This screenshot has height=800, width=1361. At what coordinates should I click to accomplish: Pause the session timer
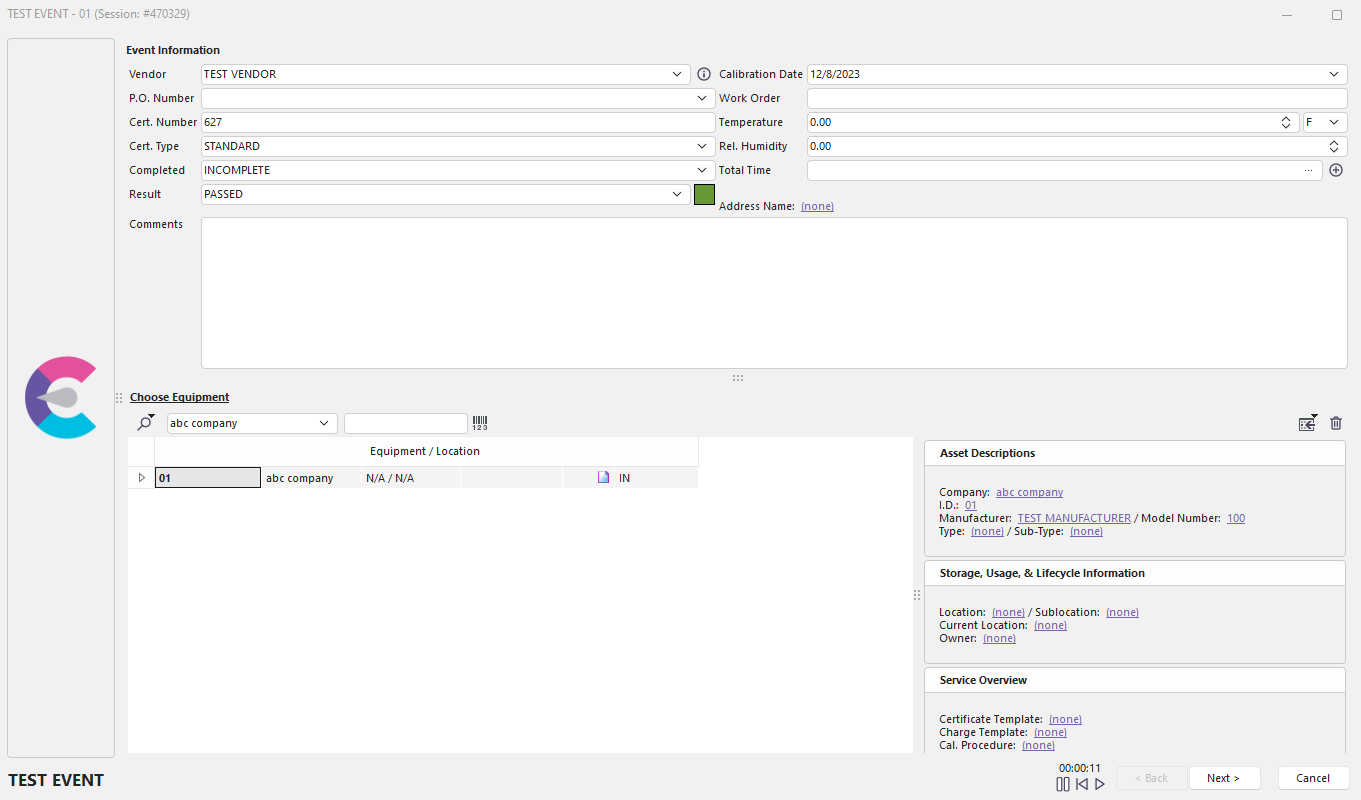click(1062, 784)
